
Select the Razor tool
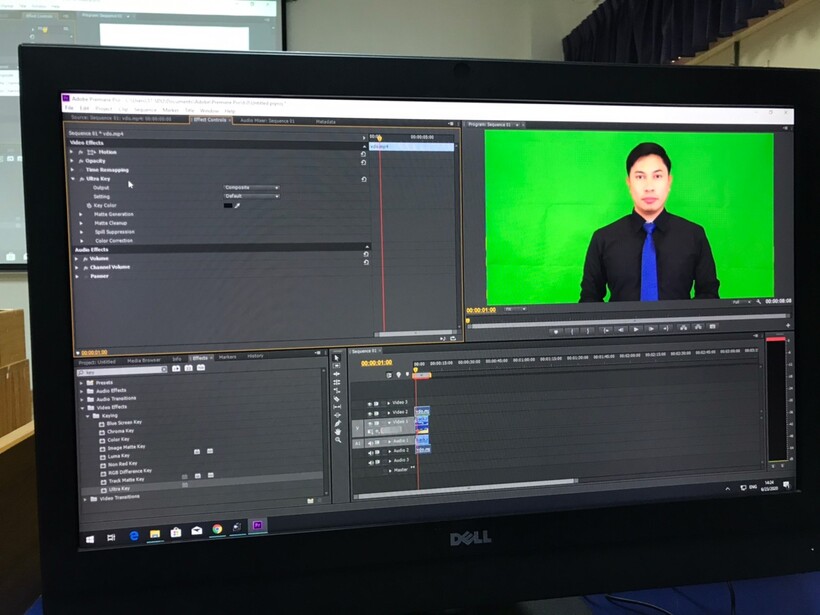coord(337,399)
